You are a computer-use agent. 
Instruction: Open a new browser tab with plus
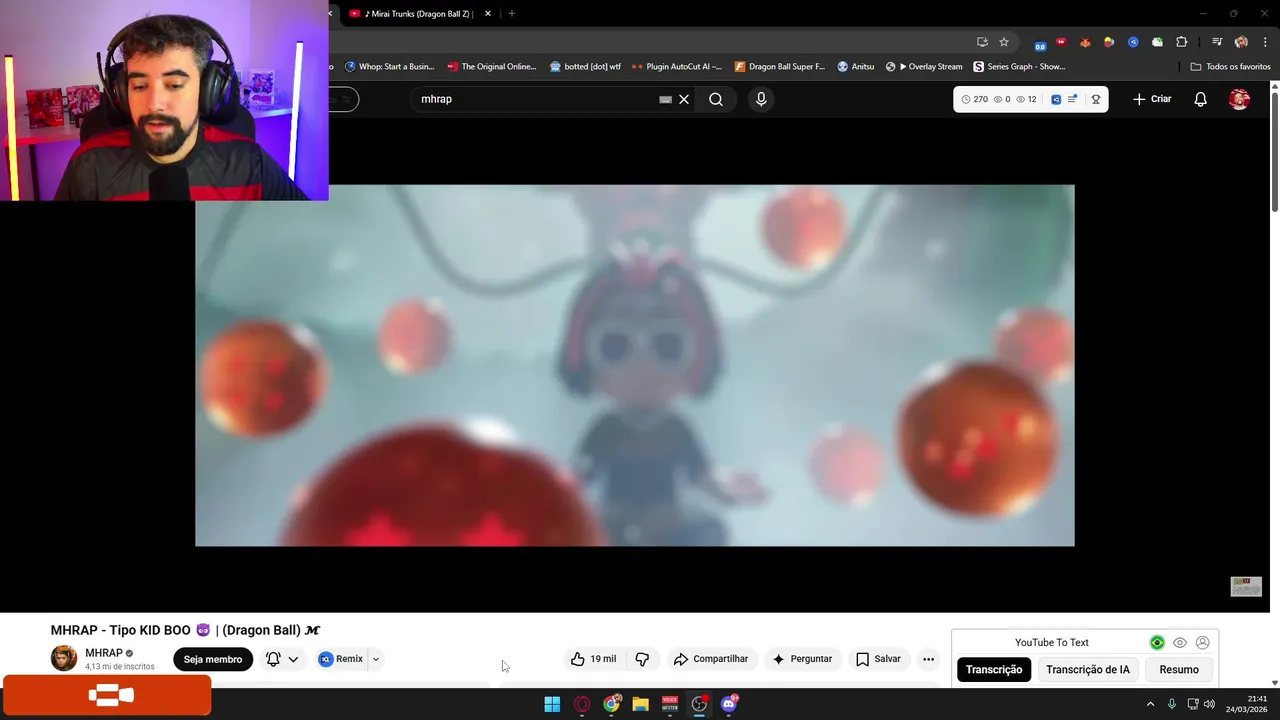[512, 14]
